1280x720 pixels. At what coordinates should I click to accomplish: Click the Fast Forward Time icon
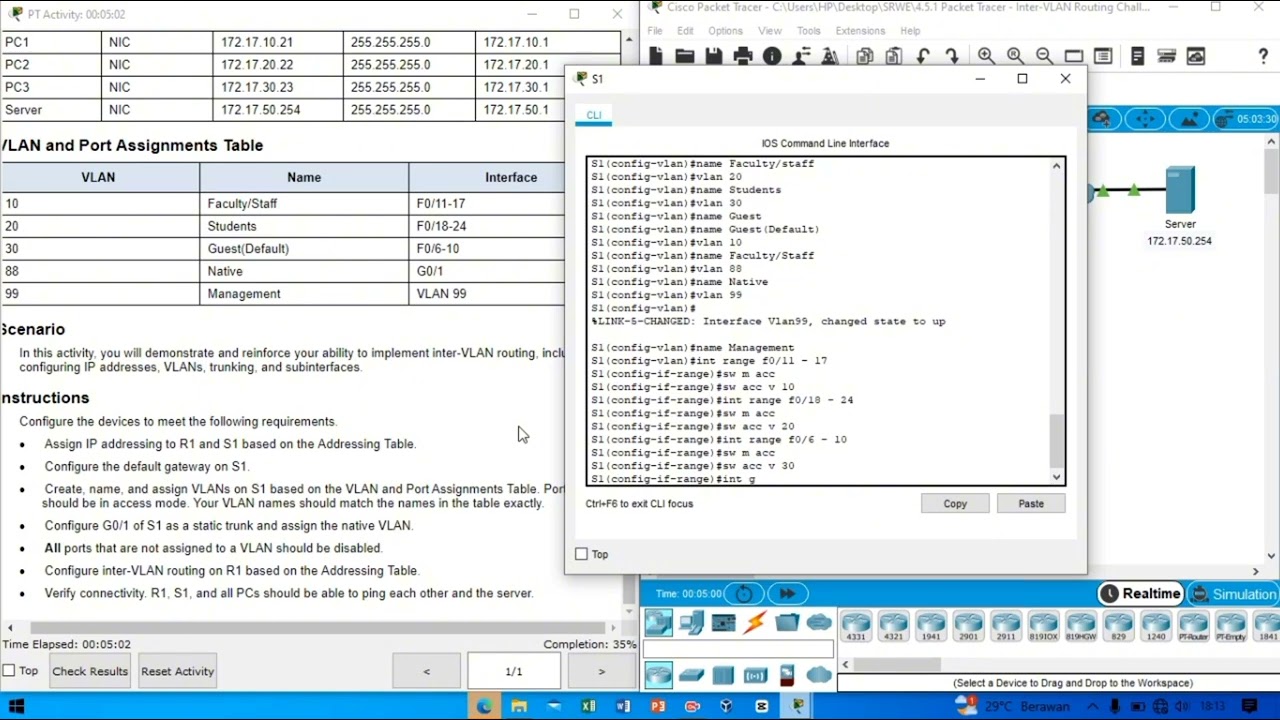click(787, 594)
